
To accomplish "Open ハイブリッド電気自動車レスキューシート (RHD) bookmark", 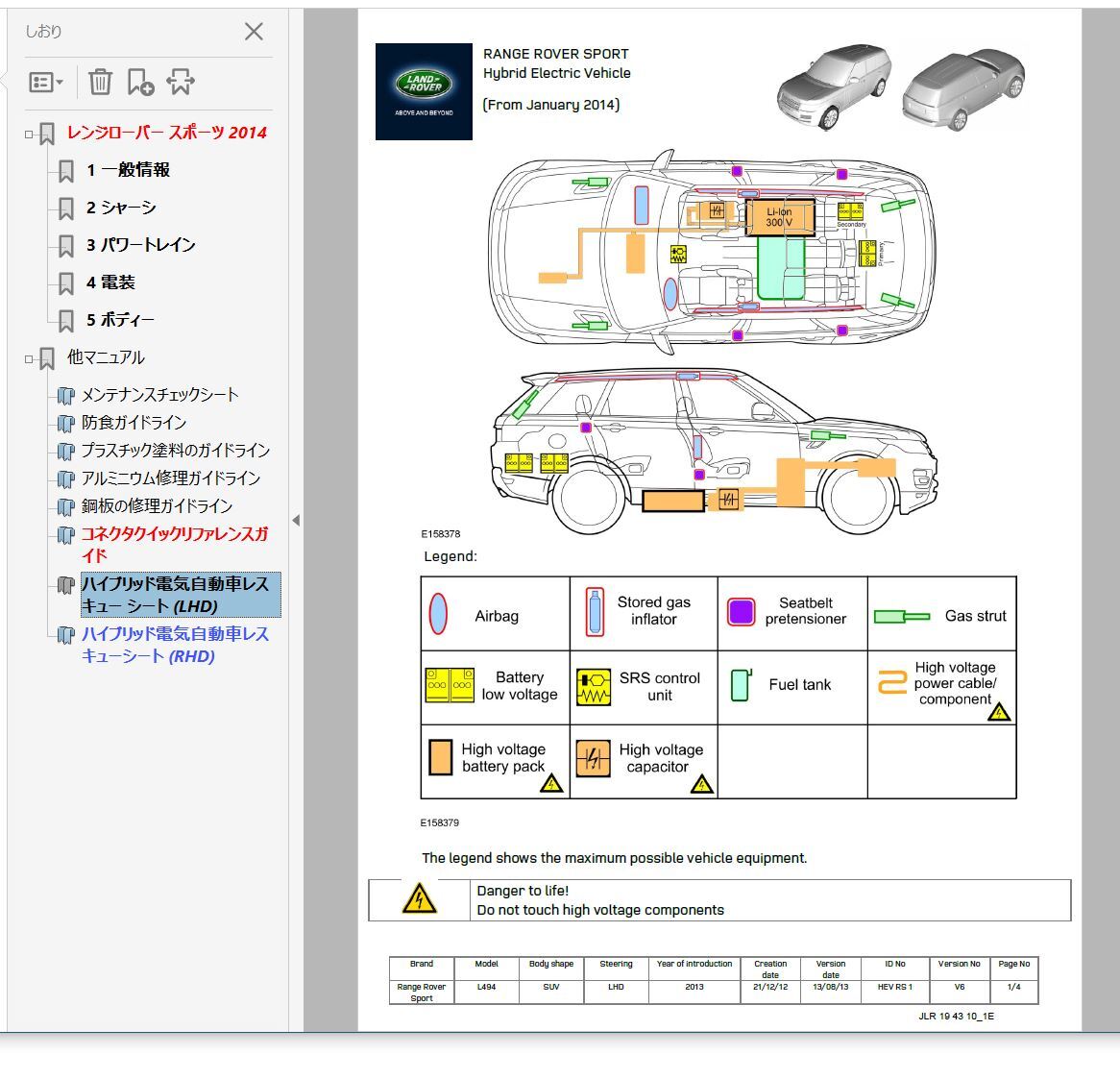I will [x=175, y=645].
